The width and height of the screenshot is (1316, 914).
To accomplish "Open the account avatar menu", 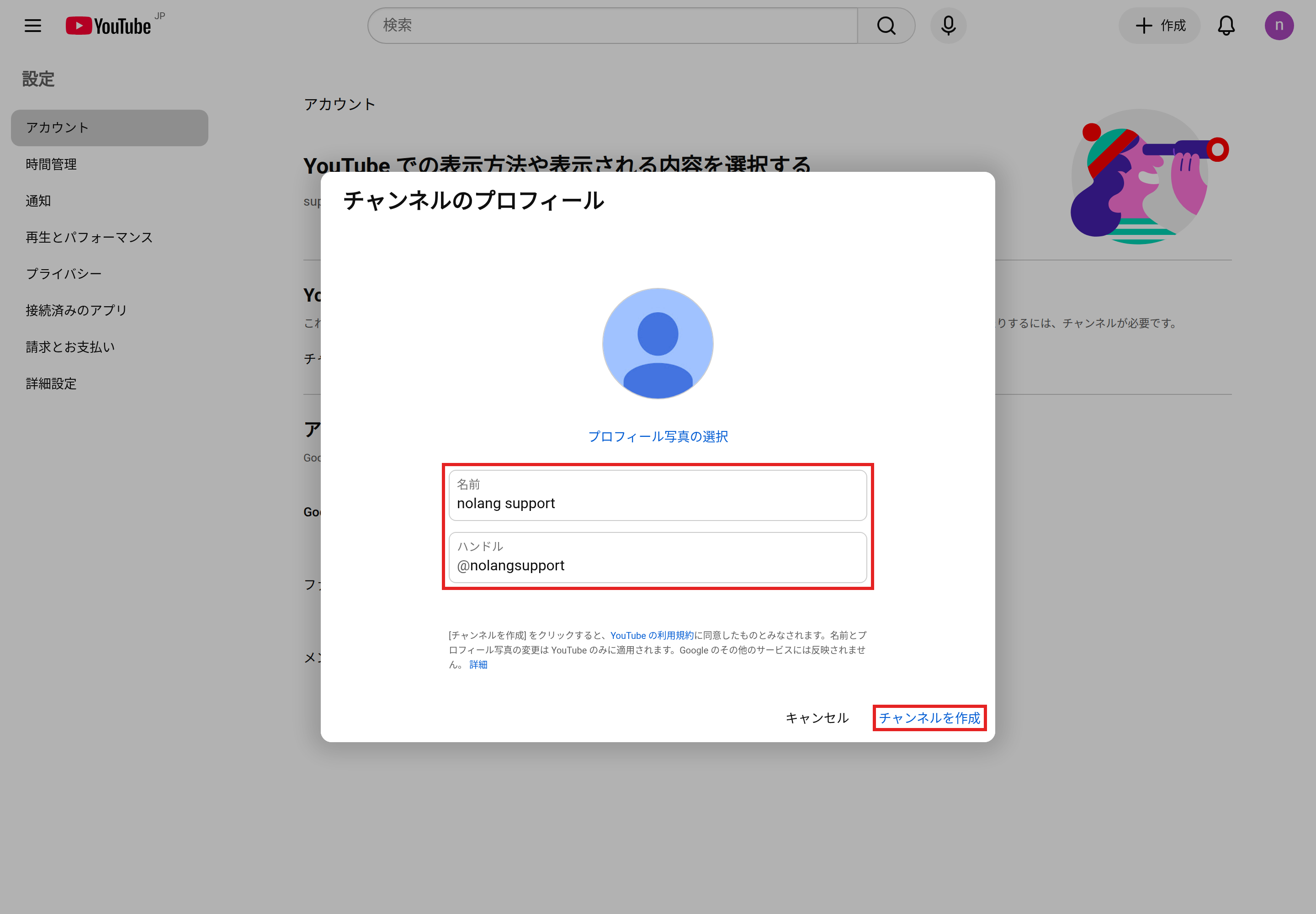I will [1279, 26].
